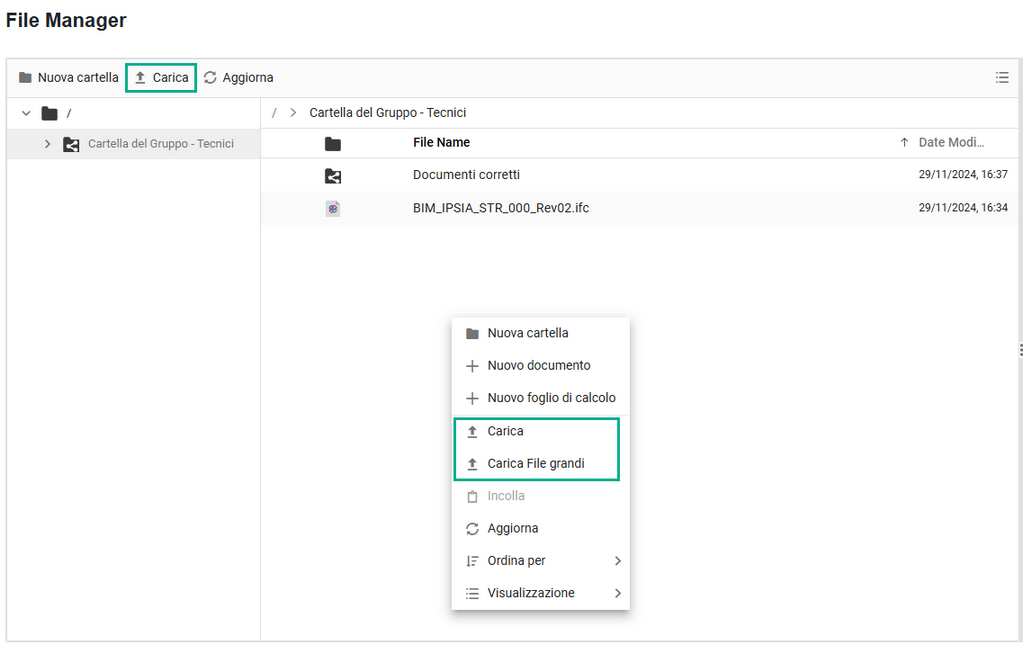Expand Cartella del Gruppo - Tecnici tree node
This screenshot has height=645, width=1023.
point(47,144)
